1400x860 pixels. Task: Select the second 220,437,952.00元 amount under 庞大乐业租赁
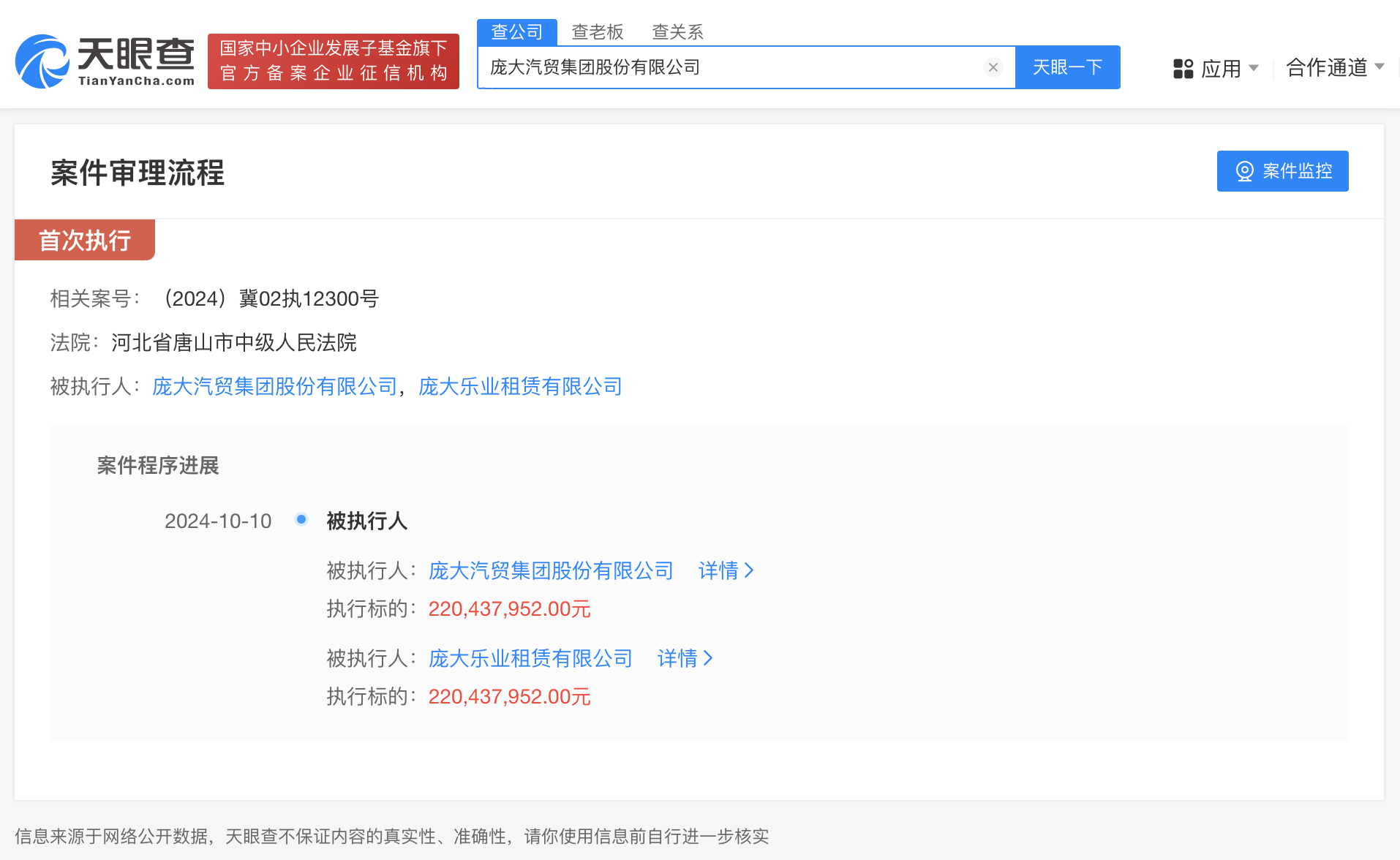pos(509,696)
